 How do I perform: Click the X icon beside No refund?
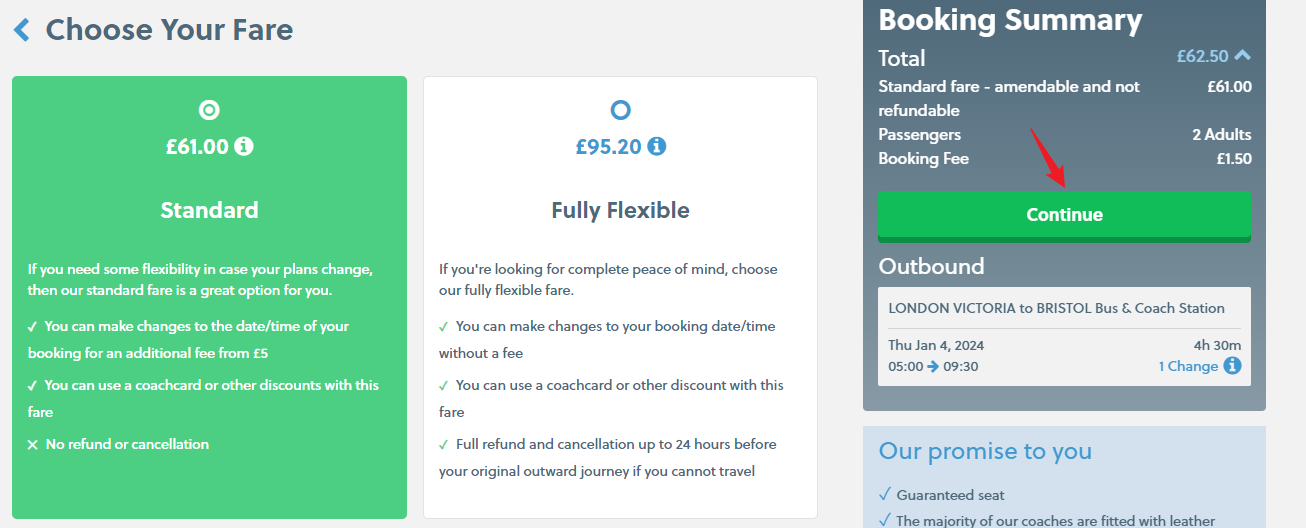coord(33,444)
